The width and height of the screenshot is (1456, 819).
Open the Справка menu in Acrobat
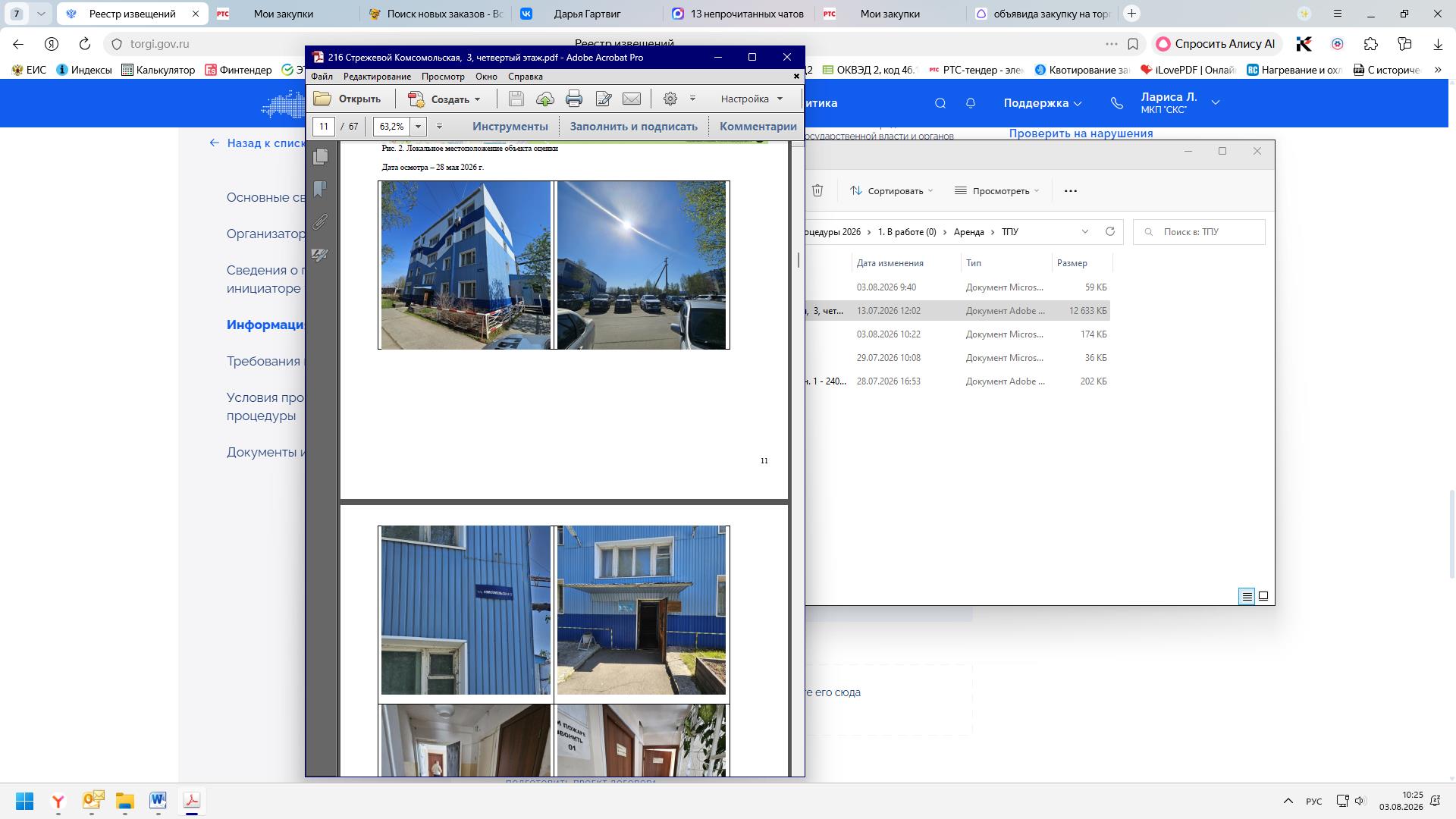pyautogui.click(x=525, y=77)
